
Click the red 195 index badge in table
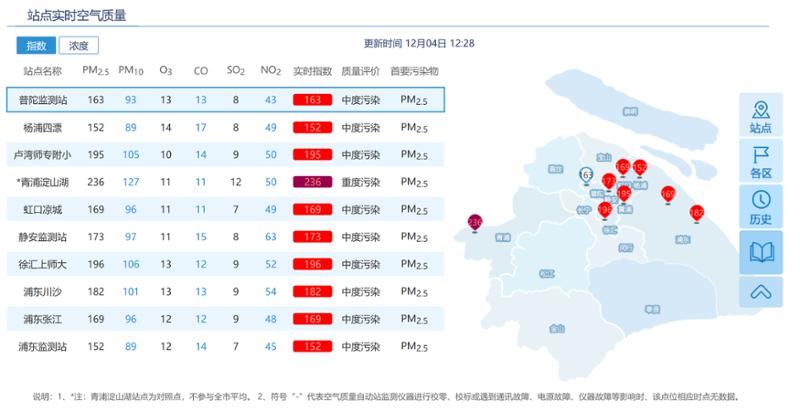[311, 155]
